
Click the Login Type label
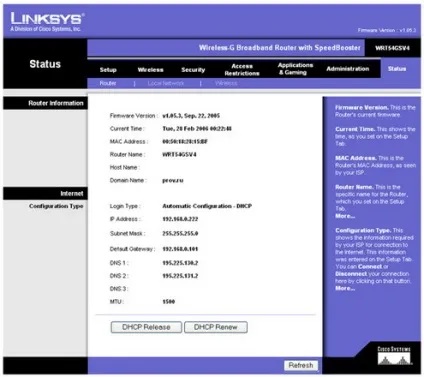click(x=125, y=206)
